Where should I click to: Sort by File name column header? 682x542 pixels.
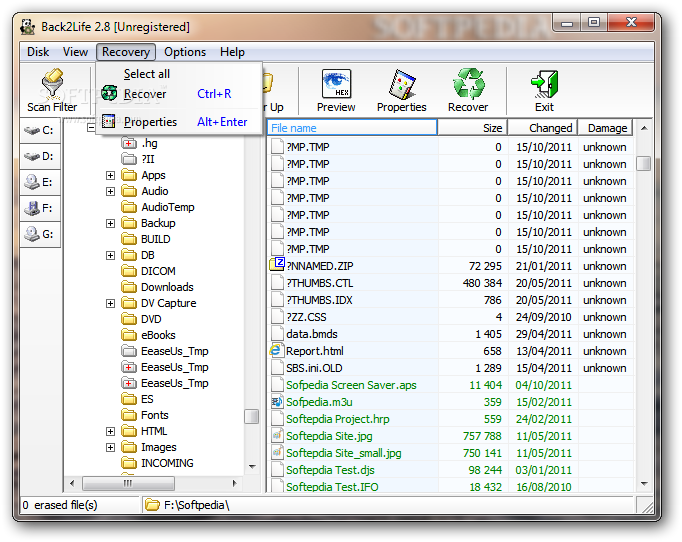[352, 127]
